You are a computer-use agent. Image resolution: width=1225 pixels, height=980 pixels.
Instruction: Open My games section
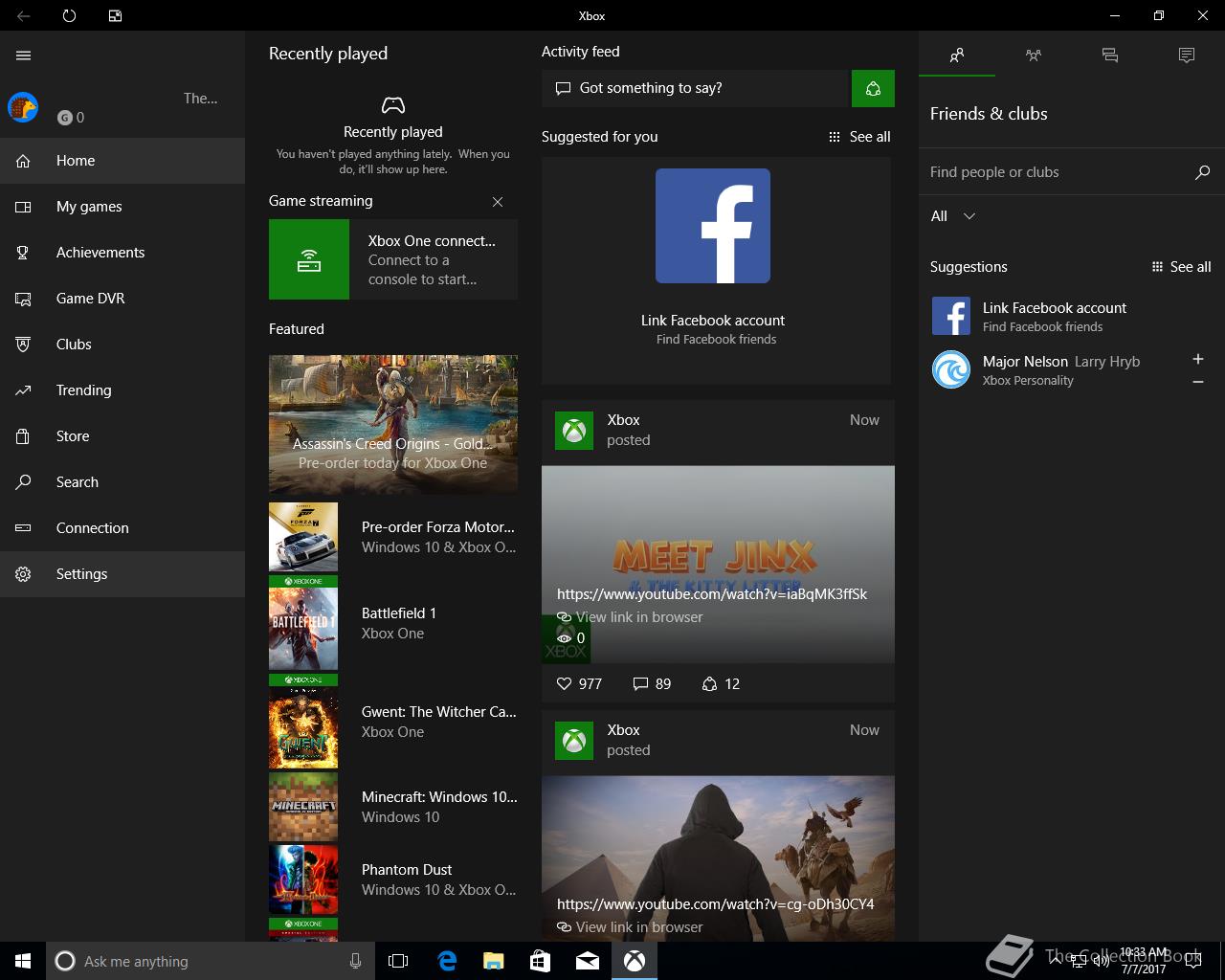click(122, 207)
